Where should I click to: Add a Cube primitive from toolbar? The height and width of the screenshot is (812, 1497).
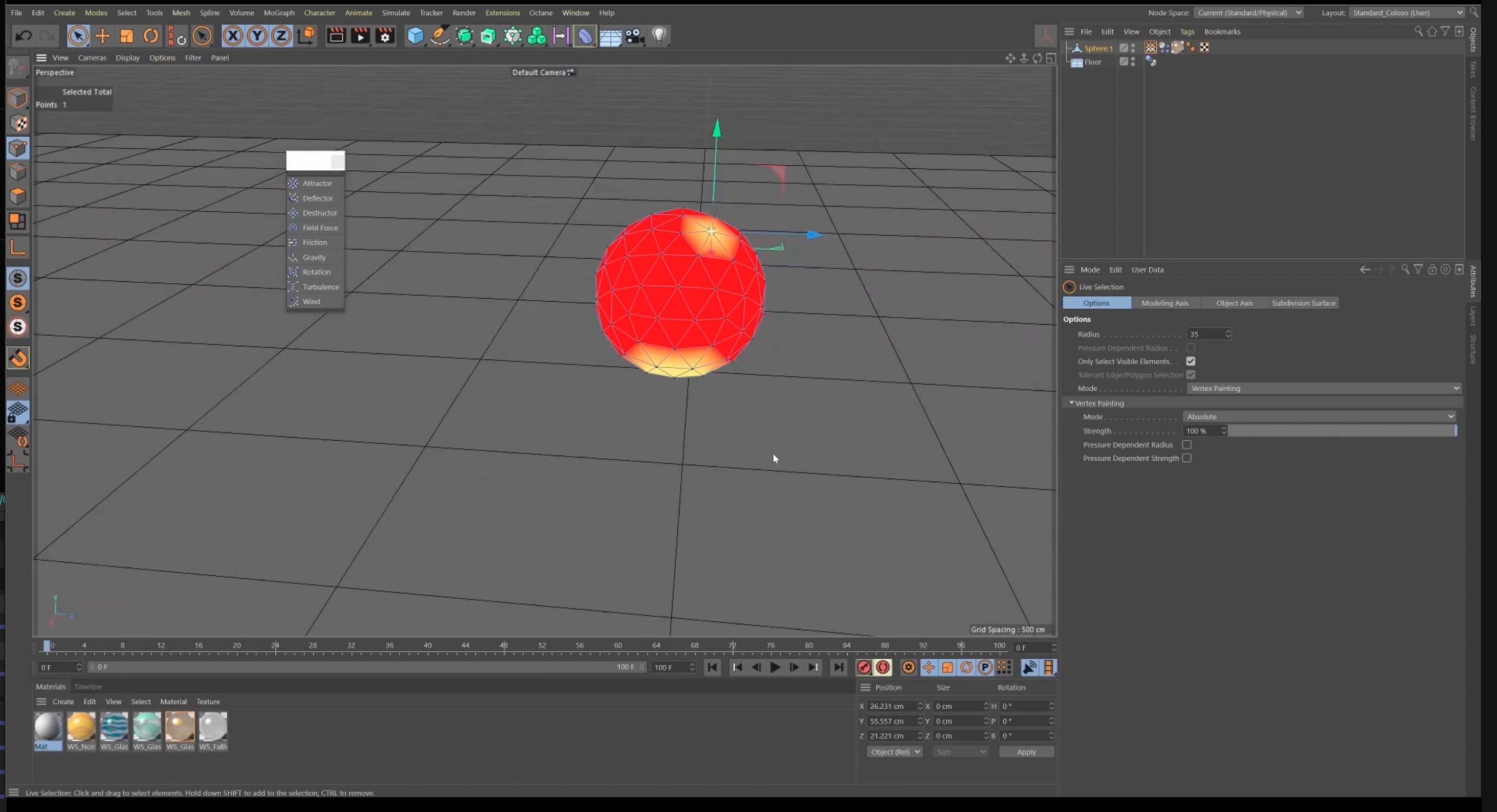pyautogui.click(x=415, y=36)
